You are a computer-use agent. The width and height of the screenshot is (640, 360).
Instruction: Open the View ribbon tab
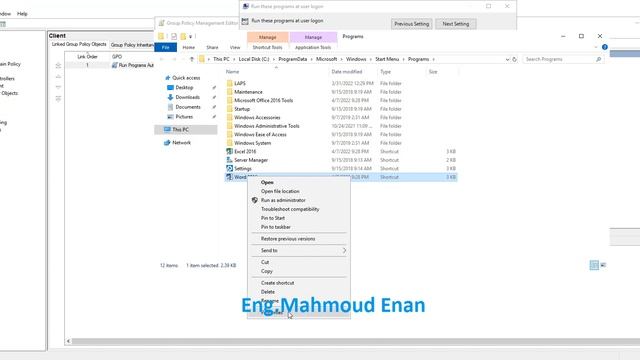[235, 47]
